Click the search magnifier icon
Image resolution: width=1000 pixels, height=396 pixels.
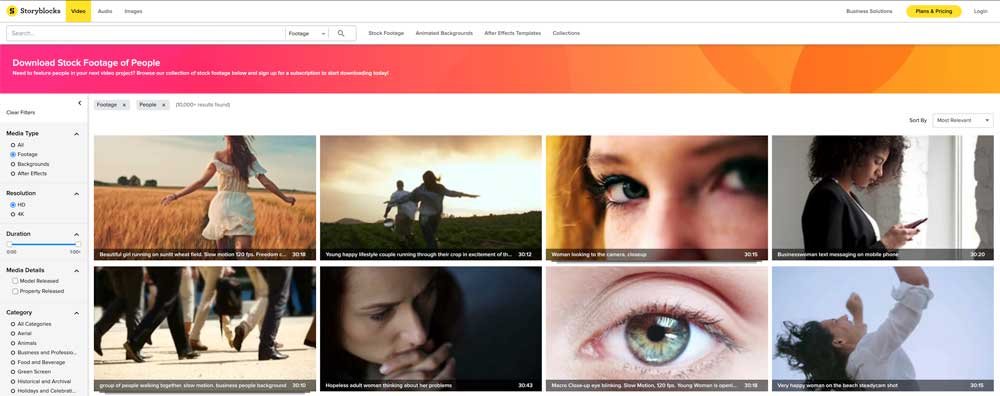(341, 33)
